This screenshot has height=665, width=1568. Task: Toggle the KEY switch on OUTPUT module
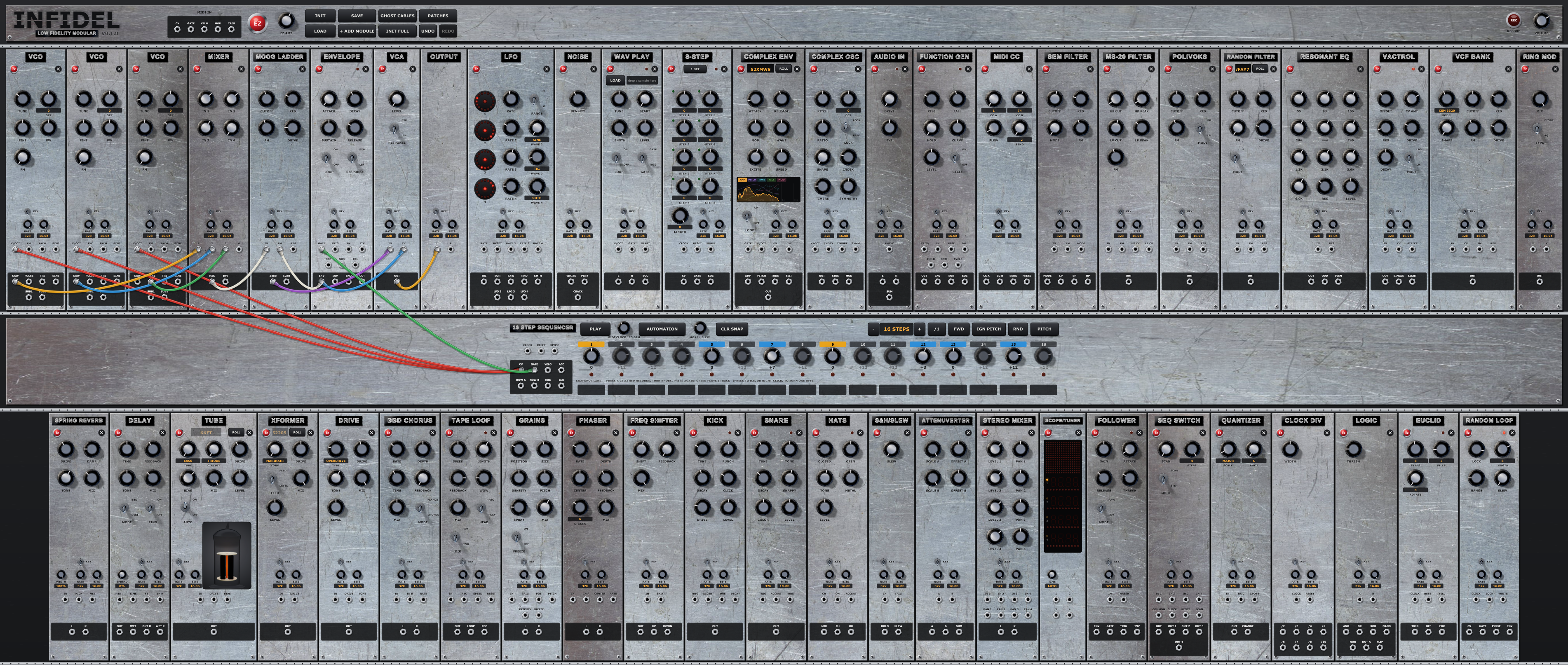tap(437, 212)
